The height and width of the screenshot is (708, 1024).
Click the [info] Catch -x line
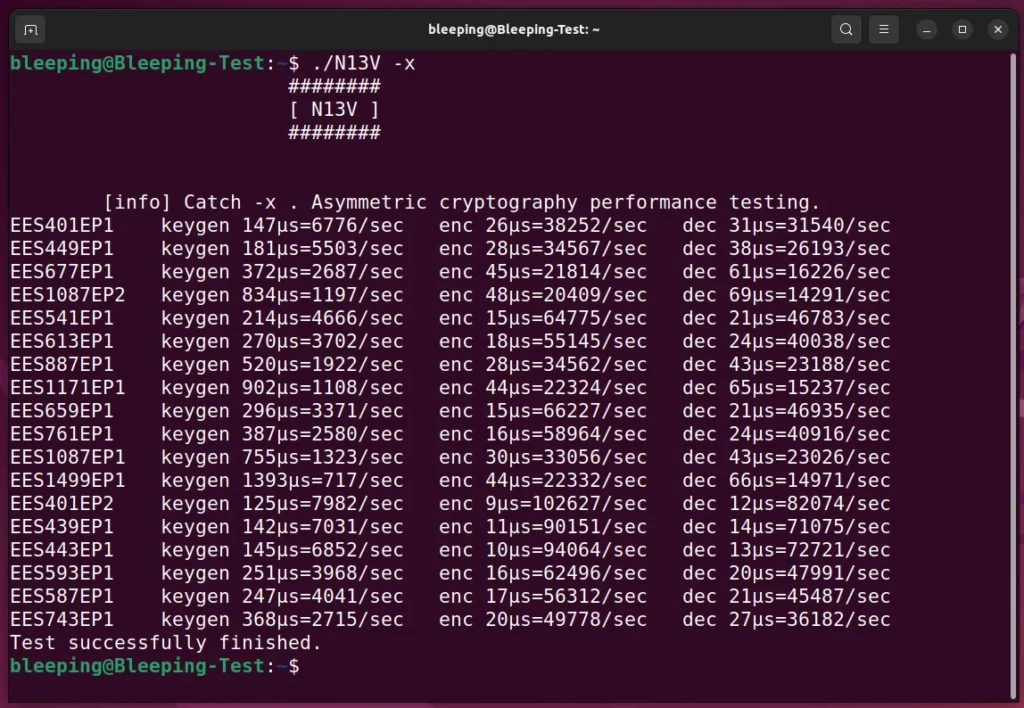[462, 202]
